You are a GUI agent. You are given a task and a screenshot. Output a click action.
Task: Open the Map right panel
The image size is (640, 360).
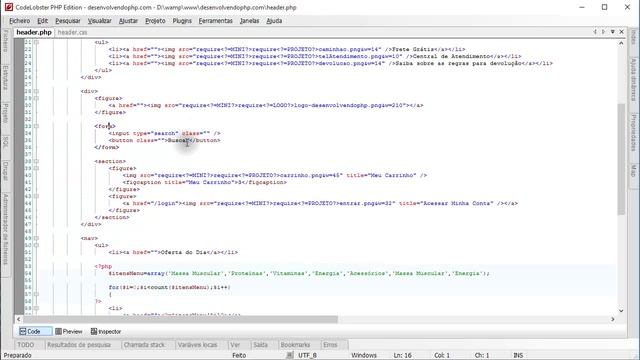[633, 171]
